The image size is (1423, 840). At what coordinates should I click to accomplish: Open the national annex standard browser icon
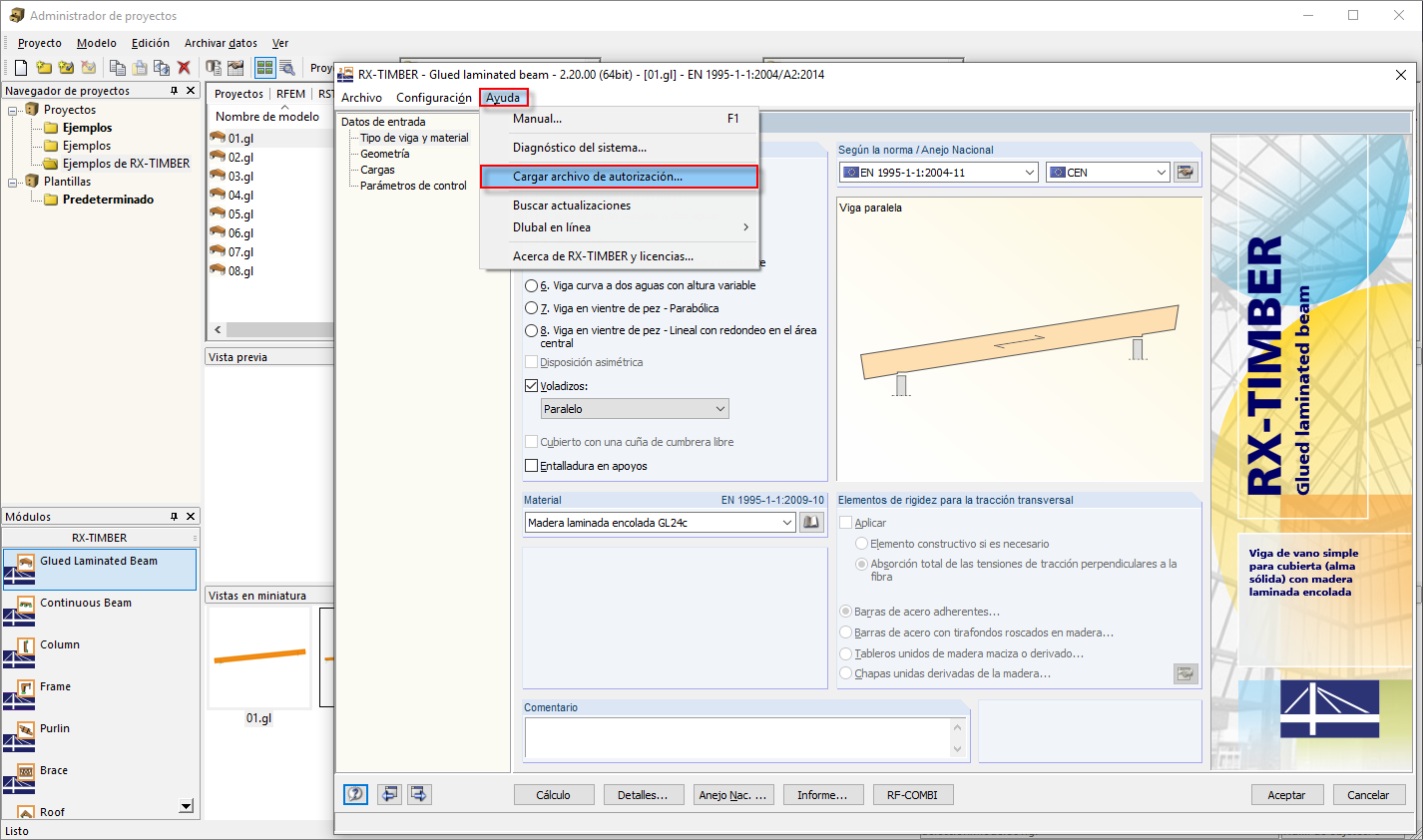pos(1185,171)
